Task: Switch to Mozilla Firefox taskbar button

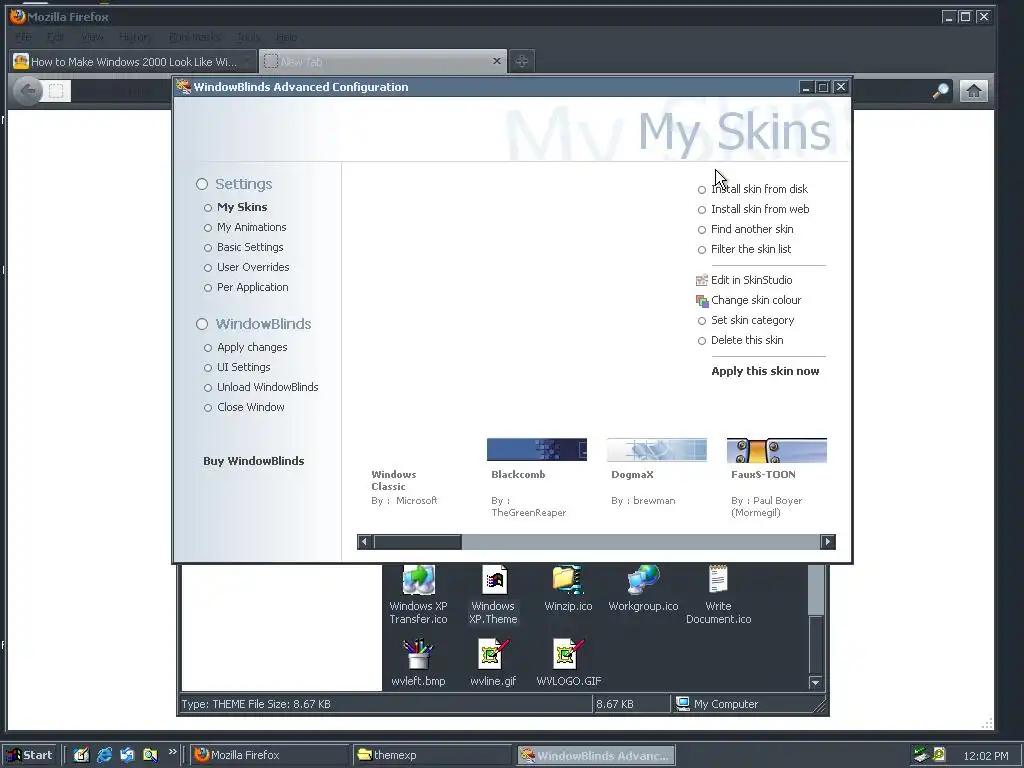Action: [x=269, y=755]
